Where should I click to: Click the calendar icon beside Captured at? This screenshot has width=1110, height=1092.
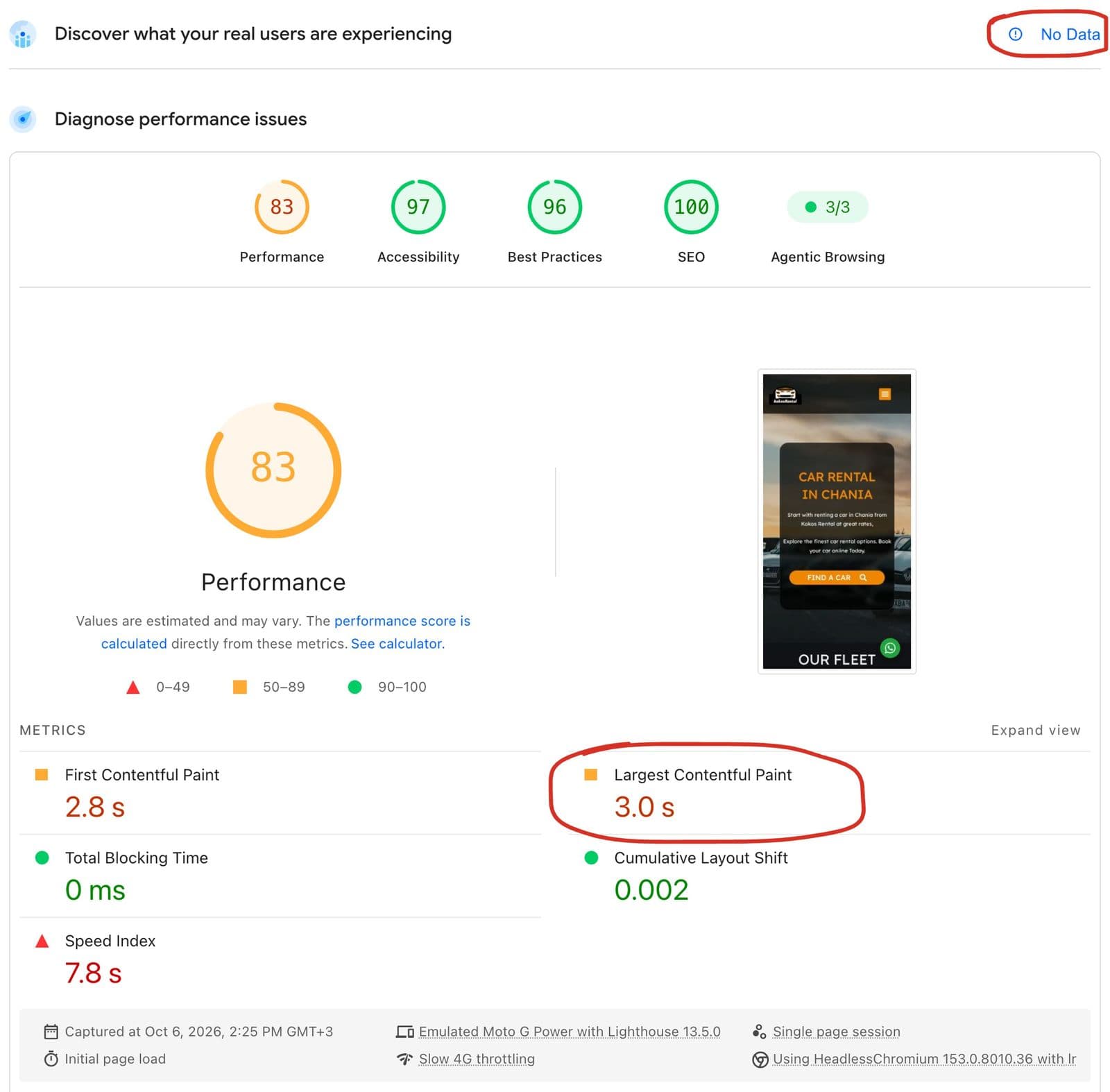51,1032
